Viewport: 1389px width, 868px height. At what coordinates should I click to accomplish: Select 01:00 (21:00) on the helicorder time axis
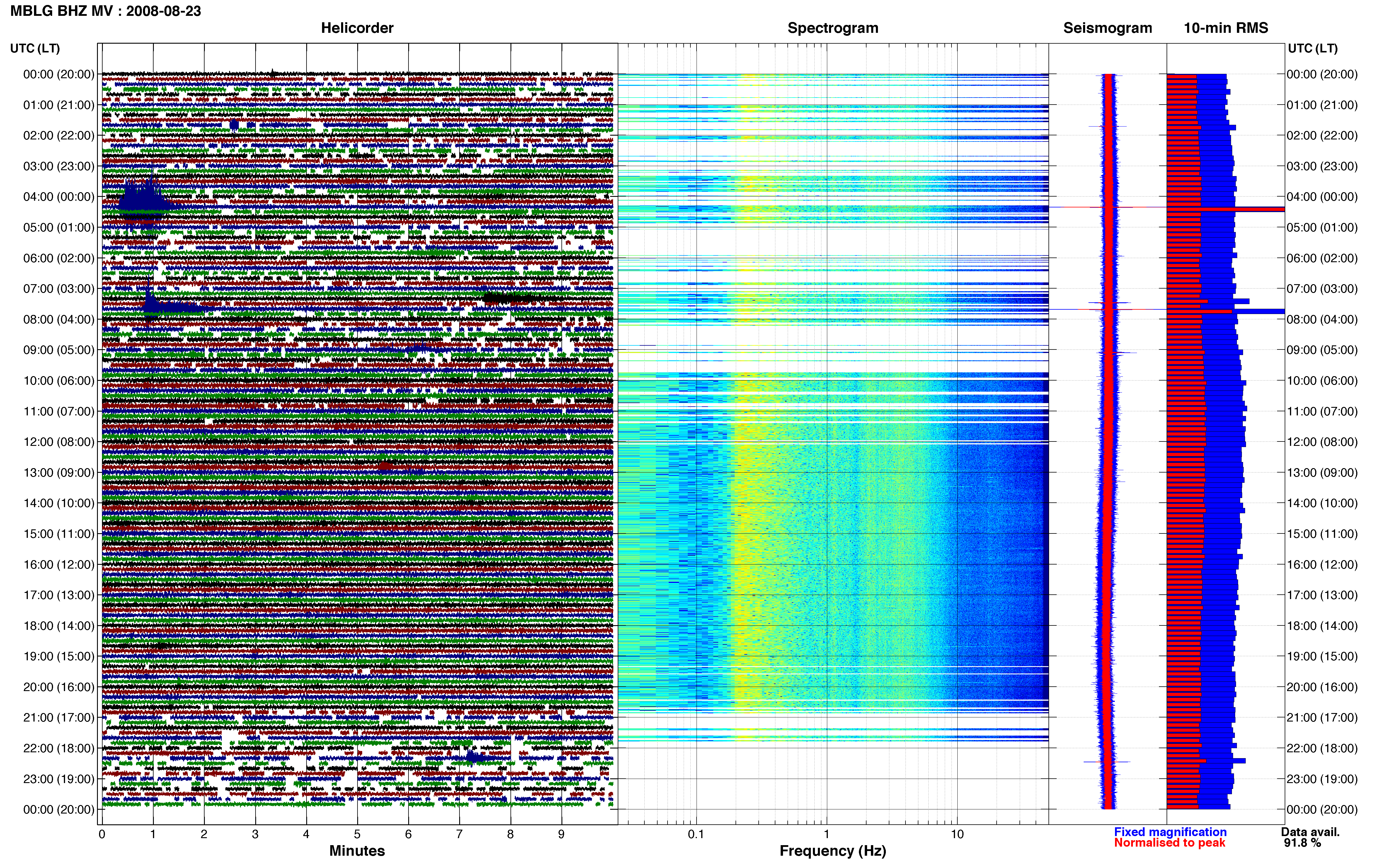[x=59, y=105]
